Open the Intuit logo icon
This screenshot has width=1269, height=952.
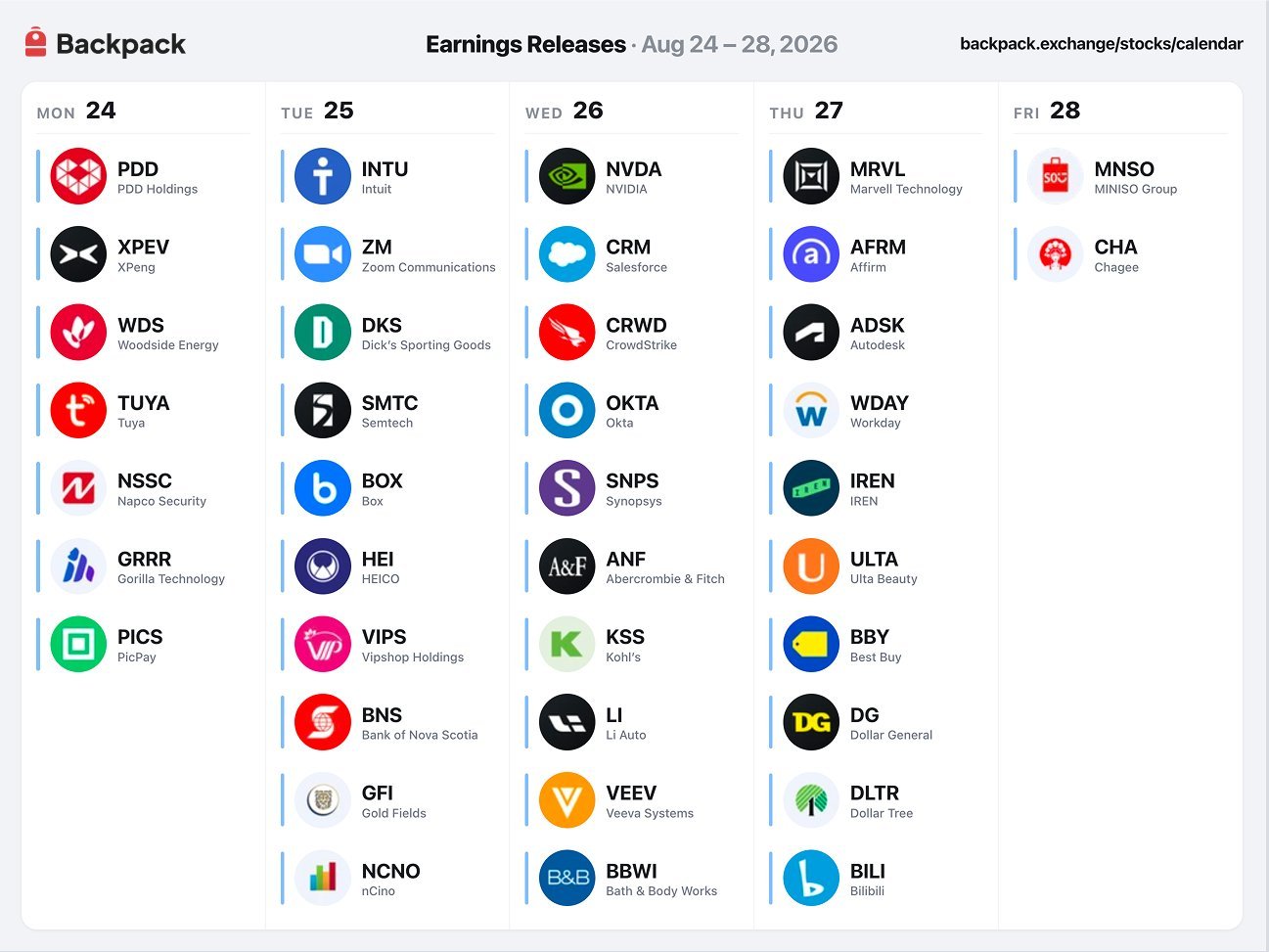[323, 176]
